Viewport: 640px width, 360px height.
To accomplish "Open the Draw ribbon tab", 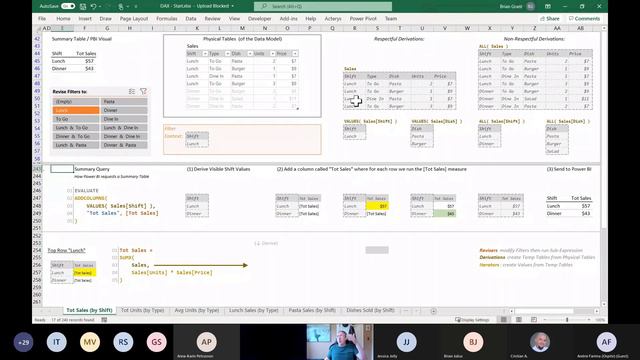I will tap(105, 18).
